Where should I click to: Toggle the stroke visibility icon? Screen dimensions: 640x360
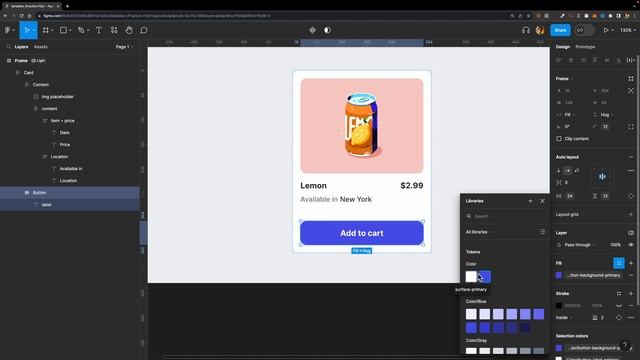(x=619, y=306)
